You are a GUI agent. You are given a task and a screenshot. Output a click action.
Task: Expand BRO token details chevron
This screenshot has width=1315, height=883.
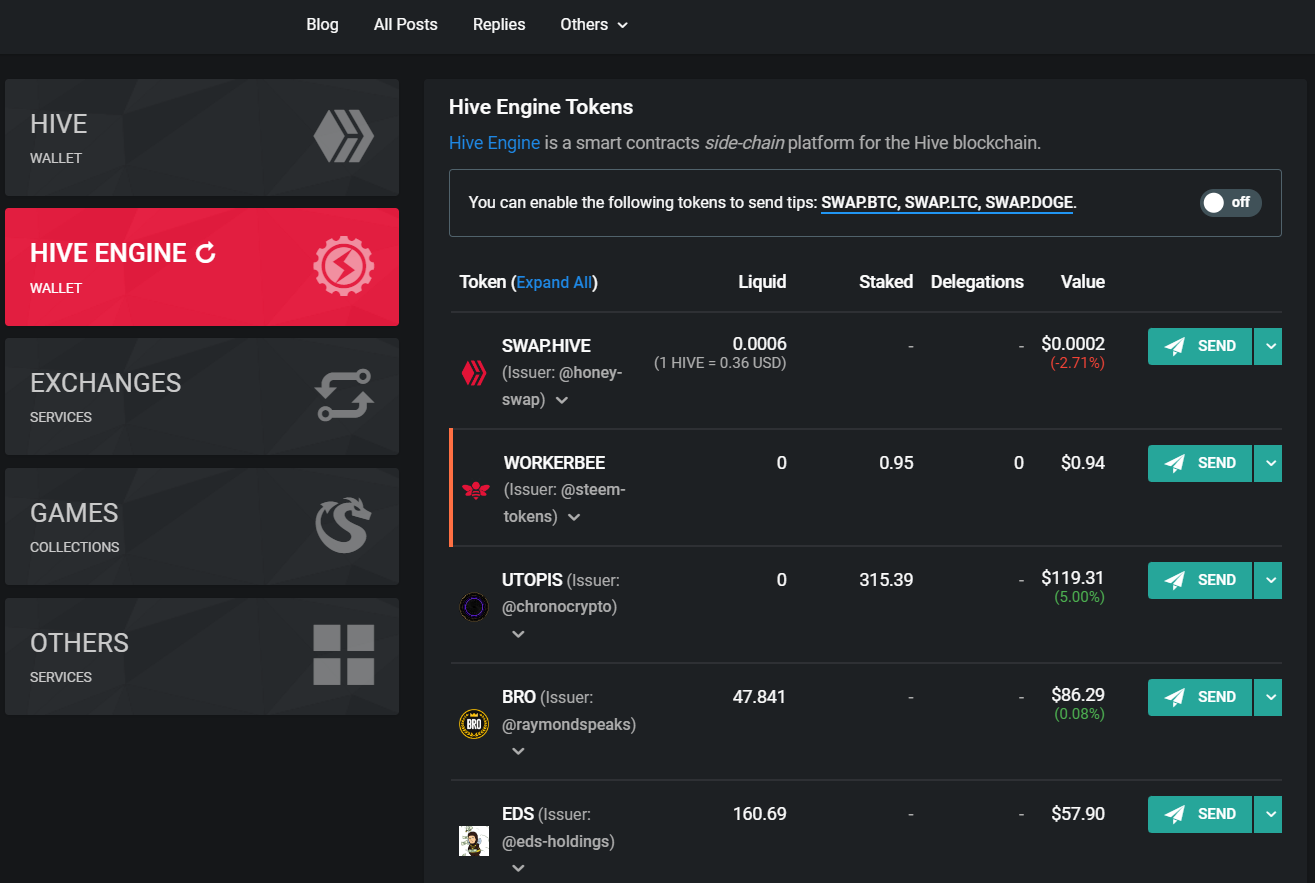point(518,751)
